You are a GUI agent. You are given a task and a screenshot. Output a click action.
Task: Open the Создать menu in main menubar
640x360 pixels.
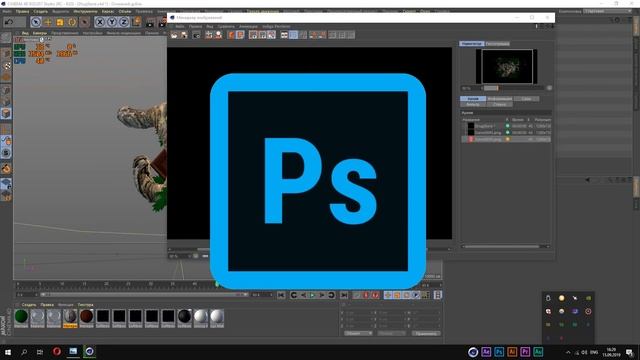(x=41, y=11)
